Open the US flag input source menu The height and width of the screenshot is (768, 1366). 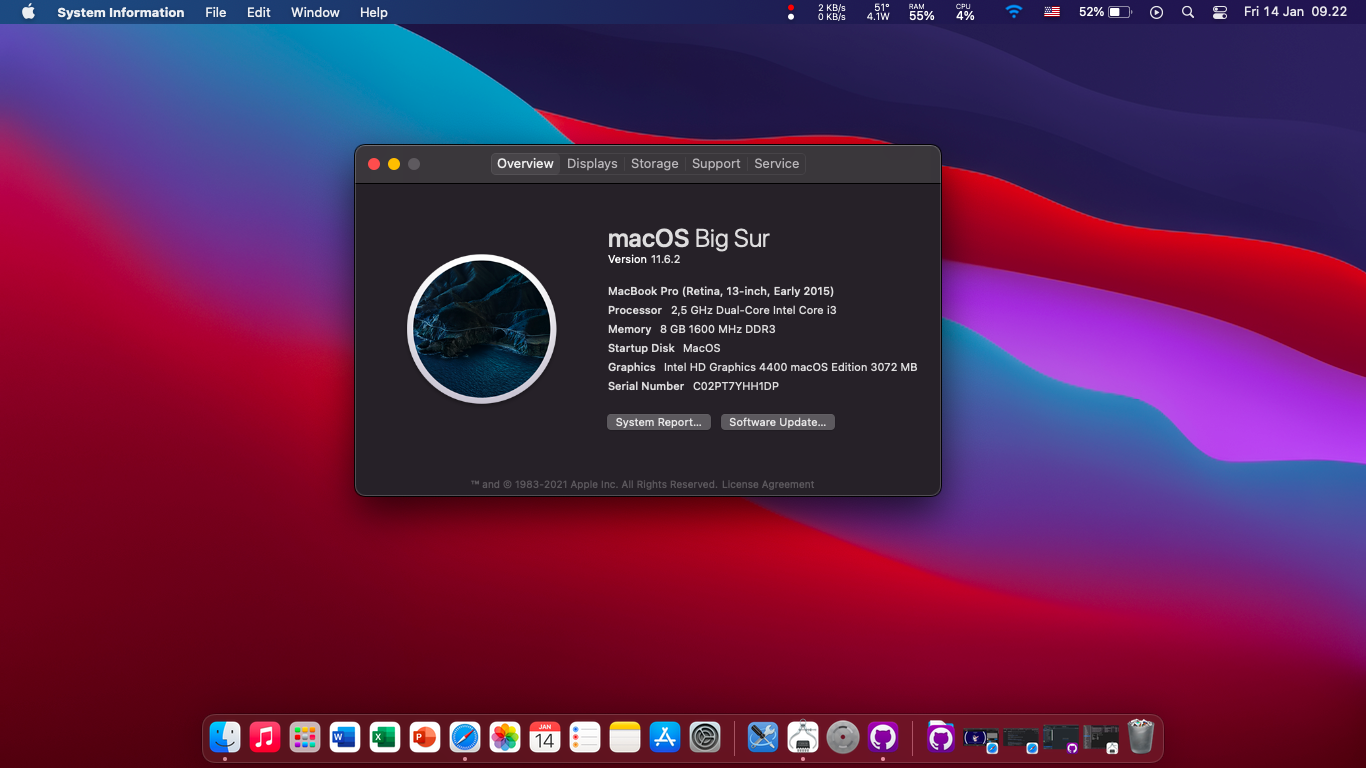pyautogui.click(x=1052, y=12)
